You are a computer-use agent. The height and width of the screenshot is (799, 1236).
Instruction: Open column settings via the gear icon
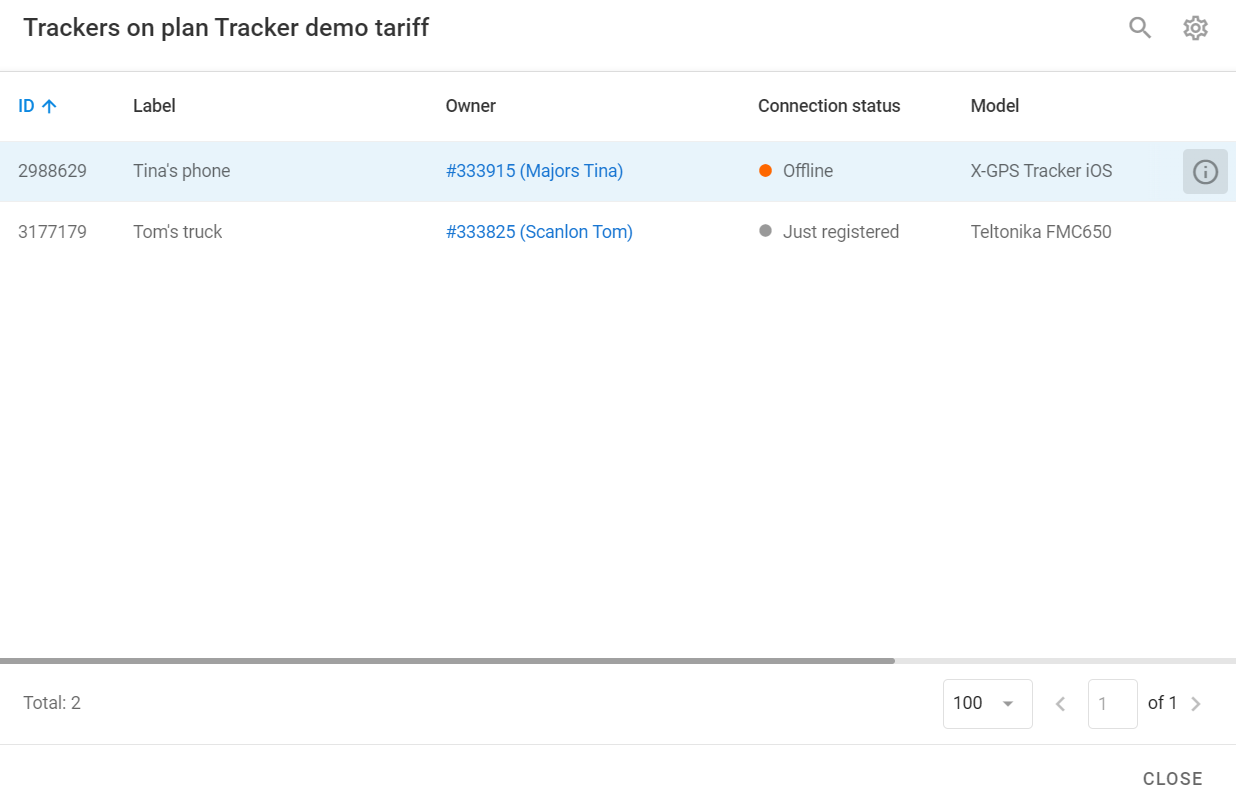(1195, 27)
